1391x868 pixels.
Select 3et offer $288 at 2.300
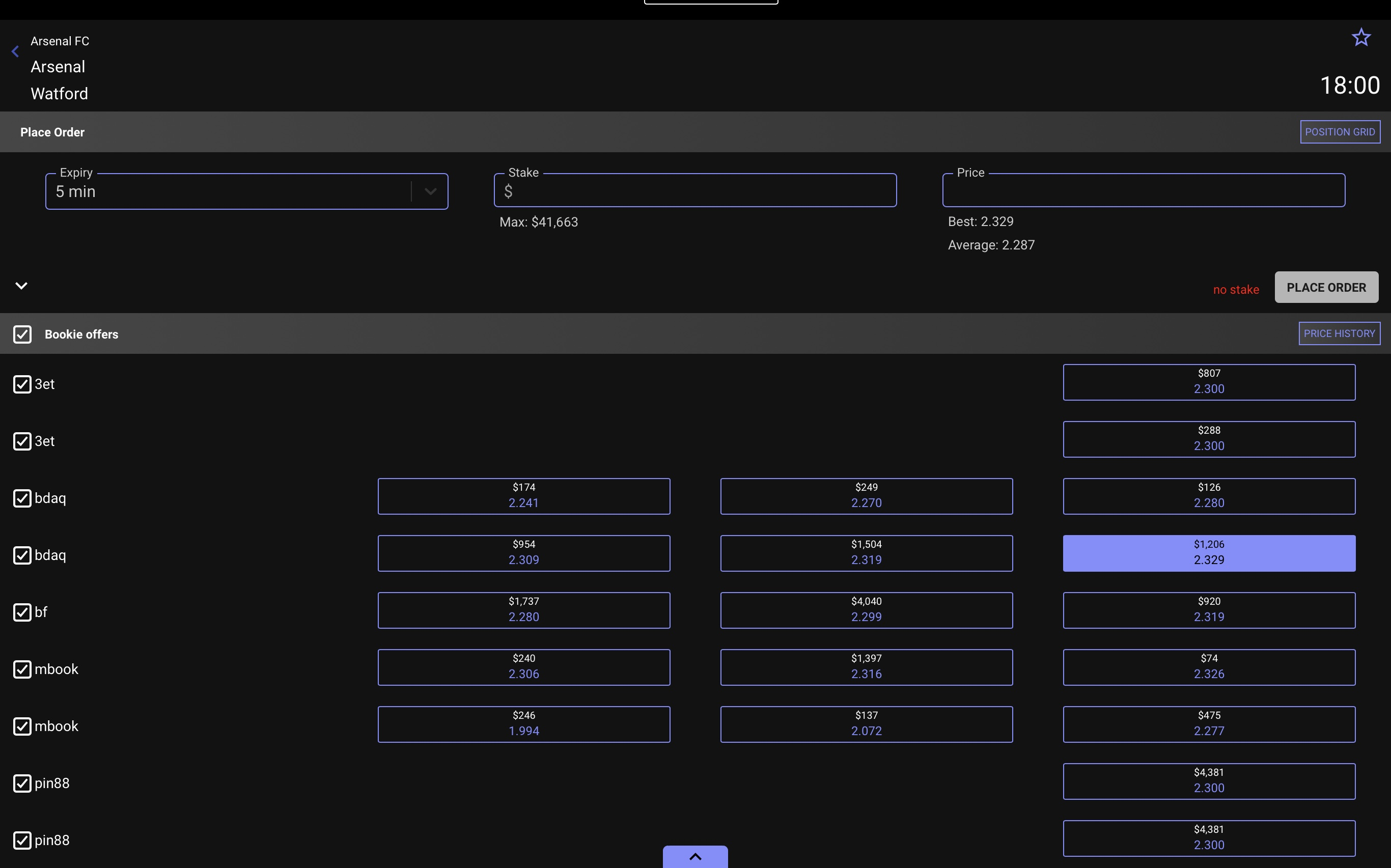[x=1209, y=439]
